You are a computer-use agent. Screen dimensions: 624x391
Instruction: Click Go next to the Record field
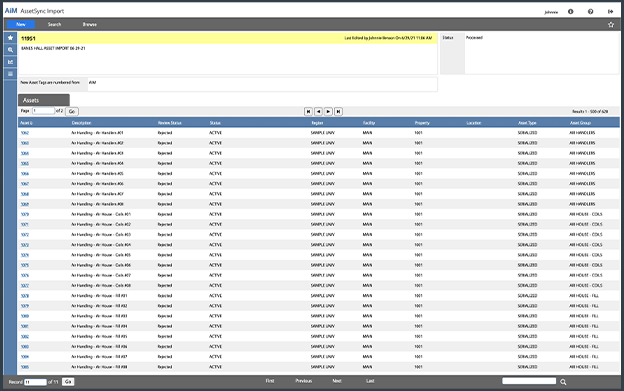click(x=68, y=382)
